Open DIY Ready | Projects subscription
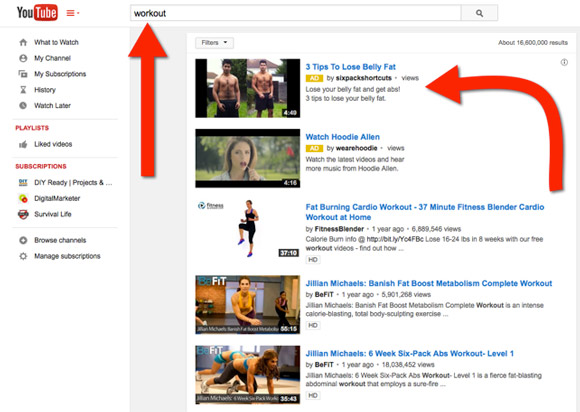Screen dimensions: 580x412 tap(73, 182)
